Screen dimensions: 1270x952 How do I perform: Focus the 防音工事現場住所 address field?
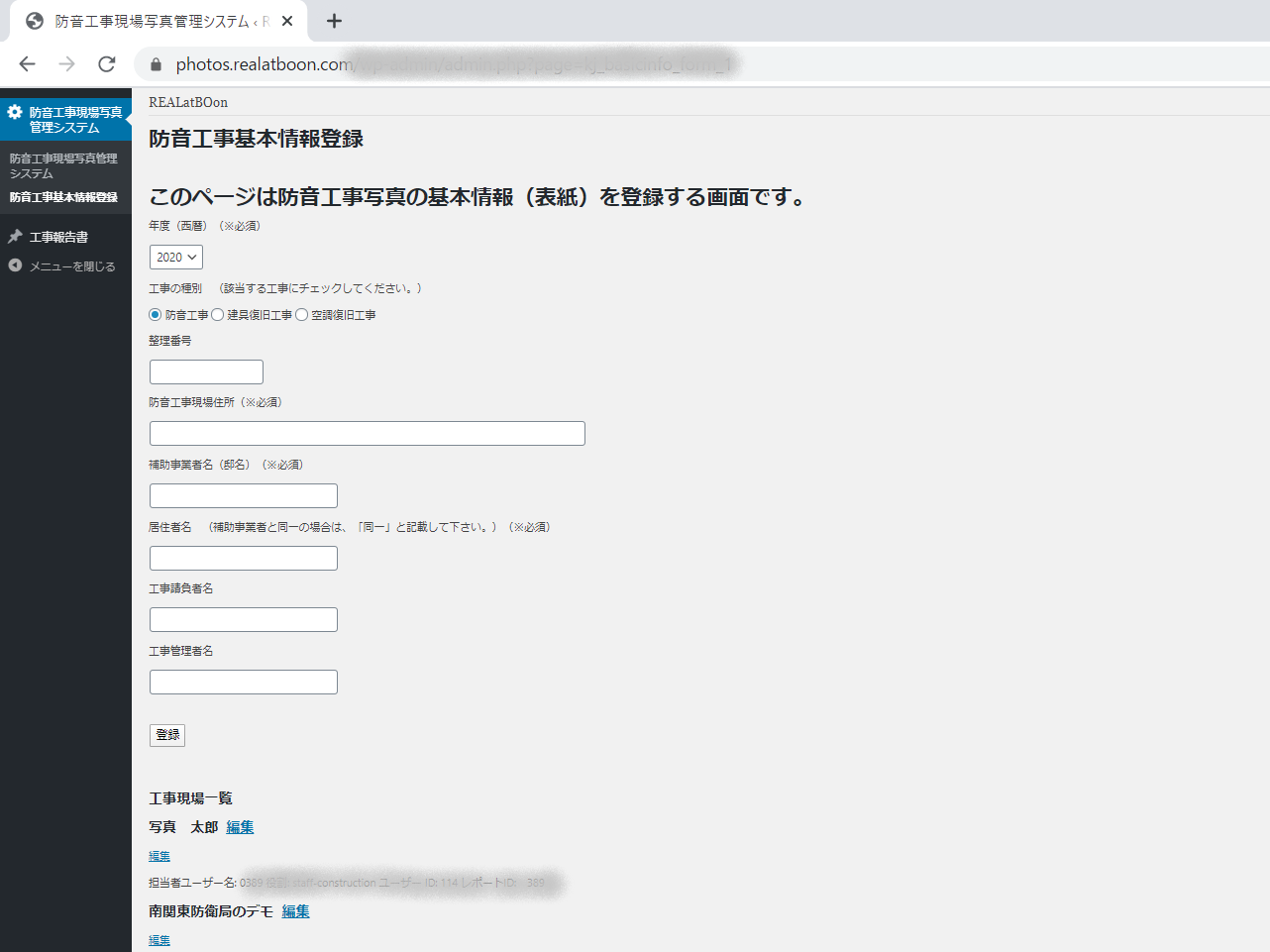(x=367, y=433)
